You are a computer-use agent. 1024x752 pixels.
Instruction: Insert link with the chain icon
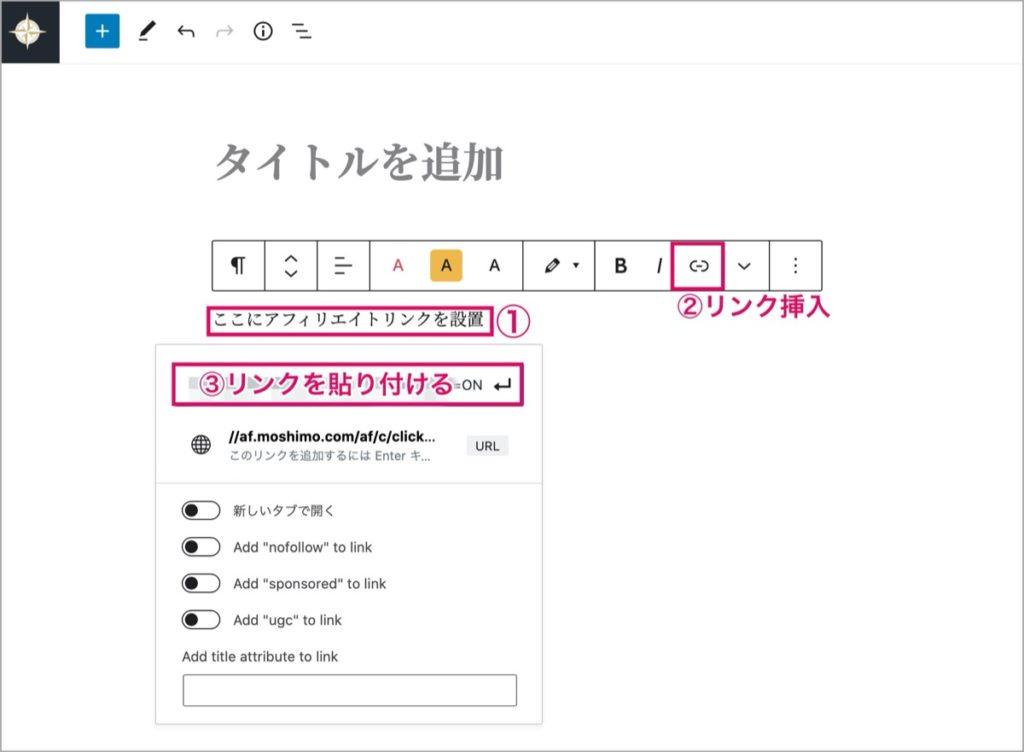click(698, 266)
